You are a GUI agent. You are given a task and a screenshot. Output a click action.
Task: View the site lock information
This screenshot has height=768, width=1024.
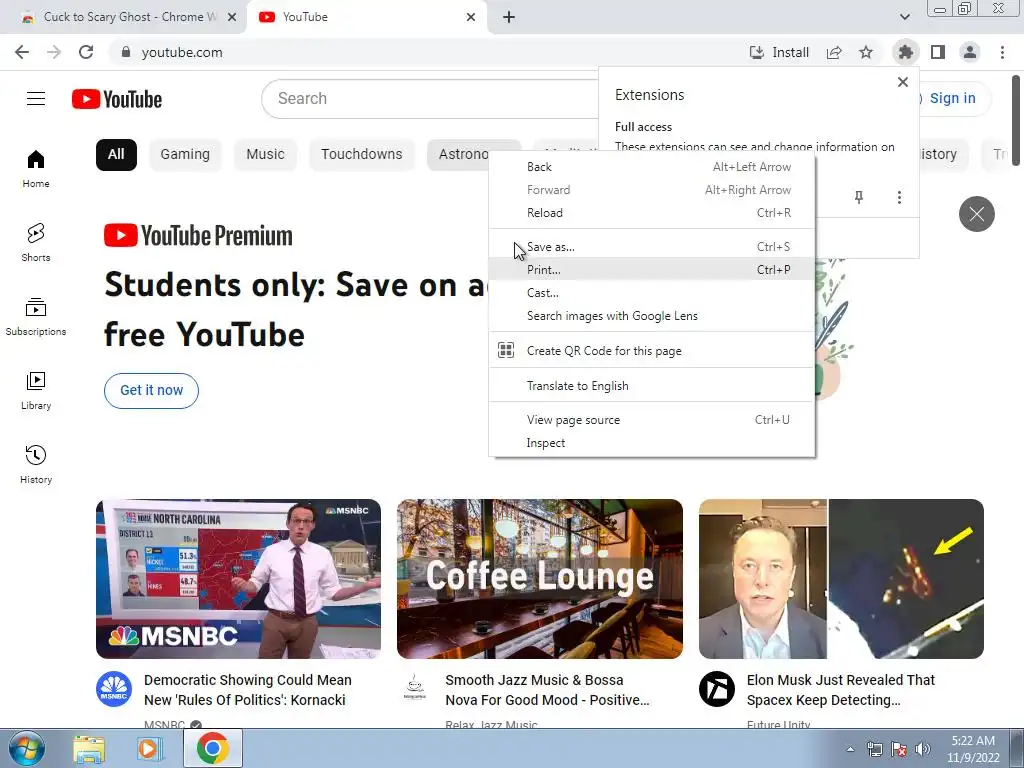pos(126,52)
